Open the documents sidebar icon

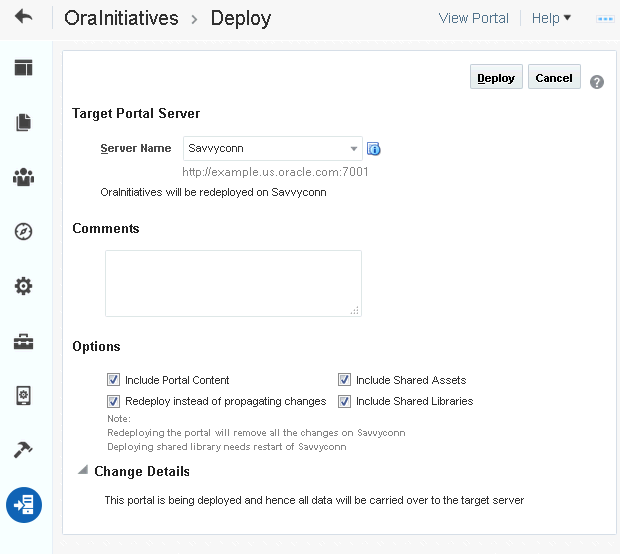[24, 123]
